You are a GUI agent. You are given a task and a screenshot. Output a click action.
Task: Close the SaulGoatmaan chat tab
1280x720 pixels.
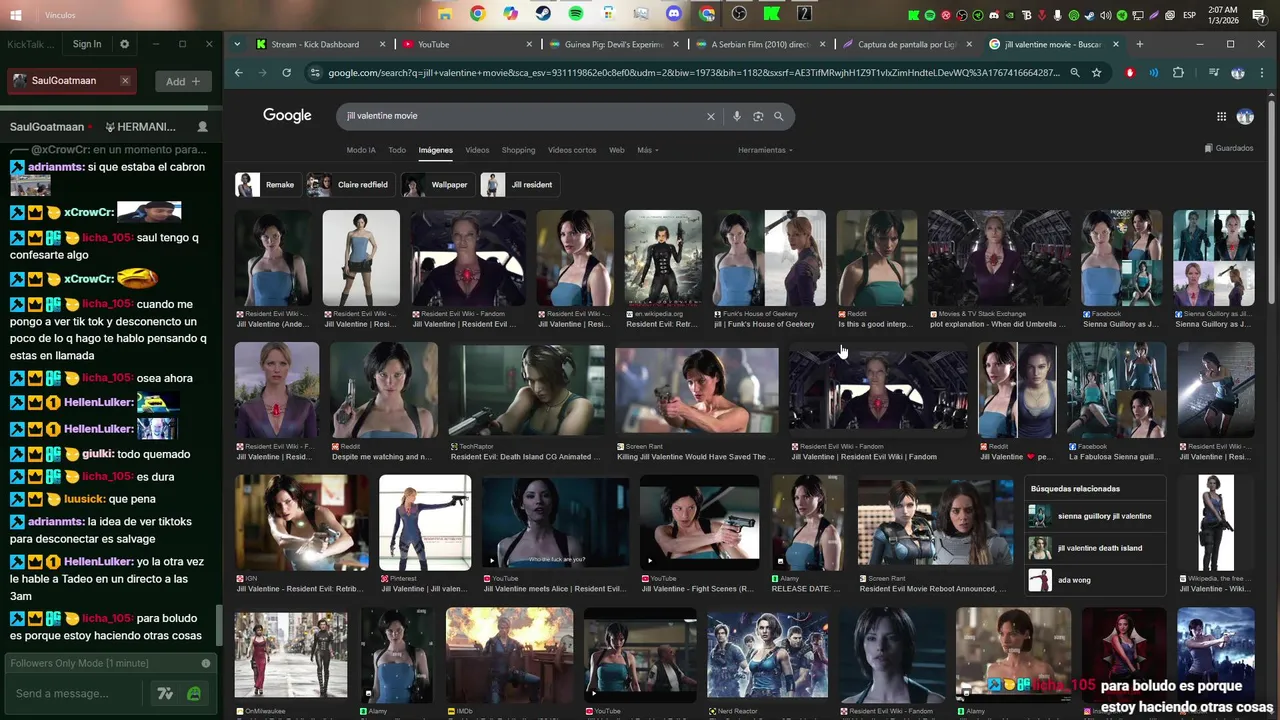[x=125, y=81]
